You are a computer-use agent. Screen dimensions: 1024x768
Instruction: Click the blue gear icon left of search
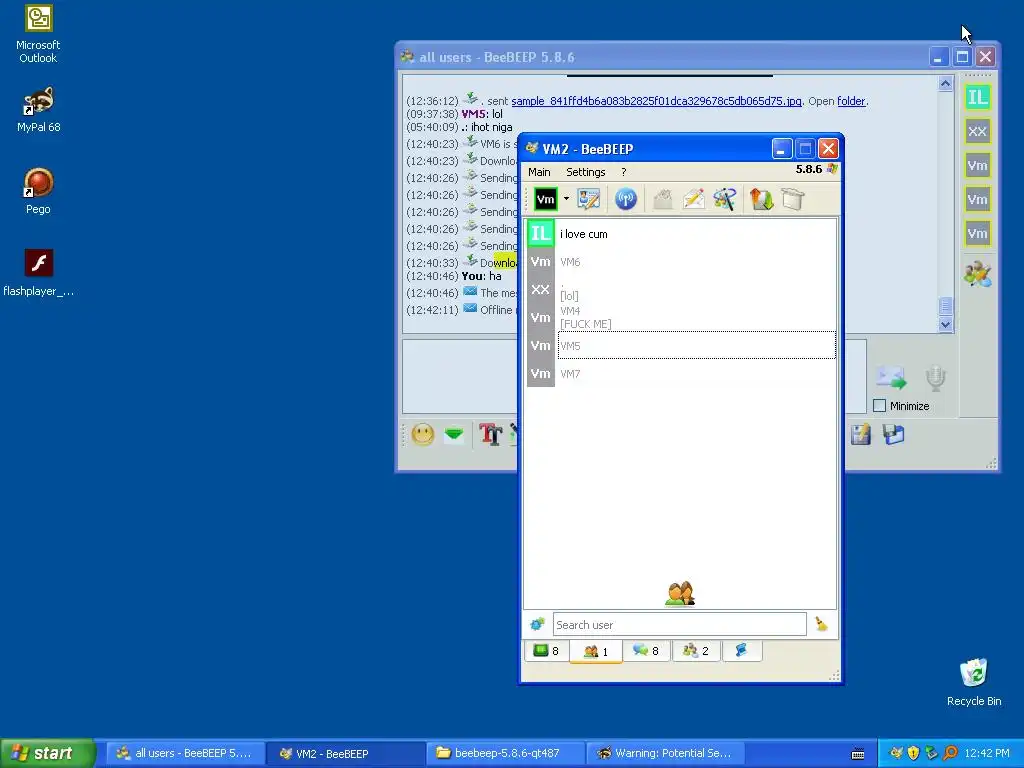tap(537, 624)
